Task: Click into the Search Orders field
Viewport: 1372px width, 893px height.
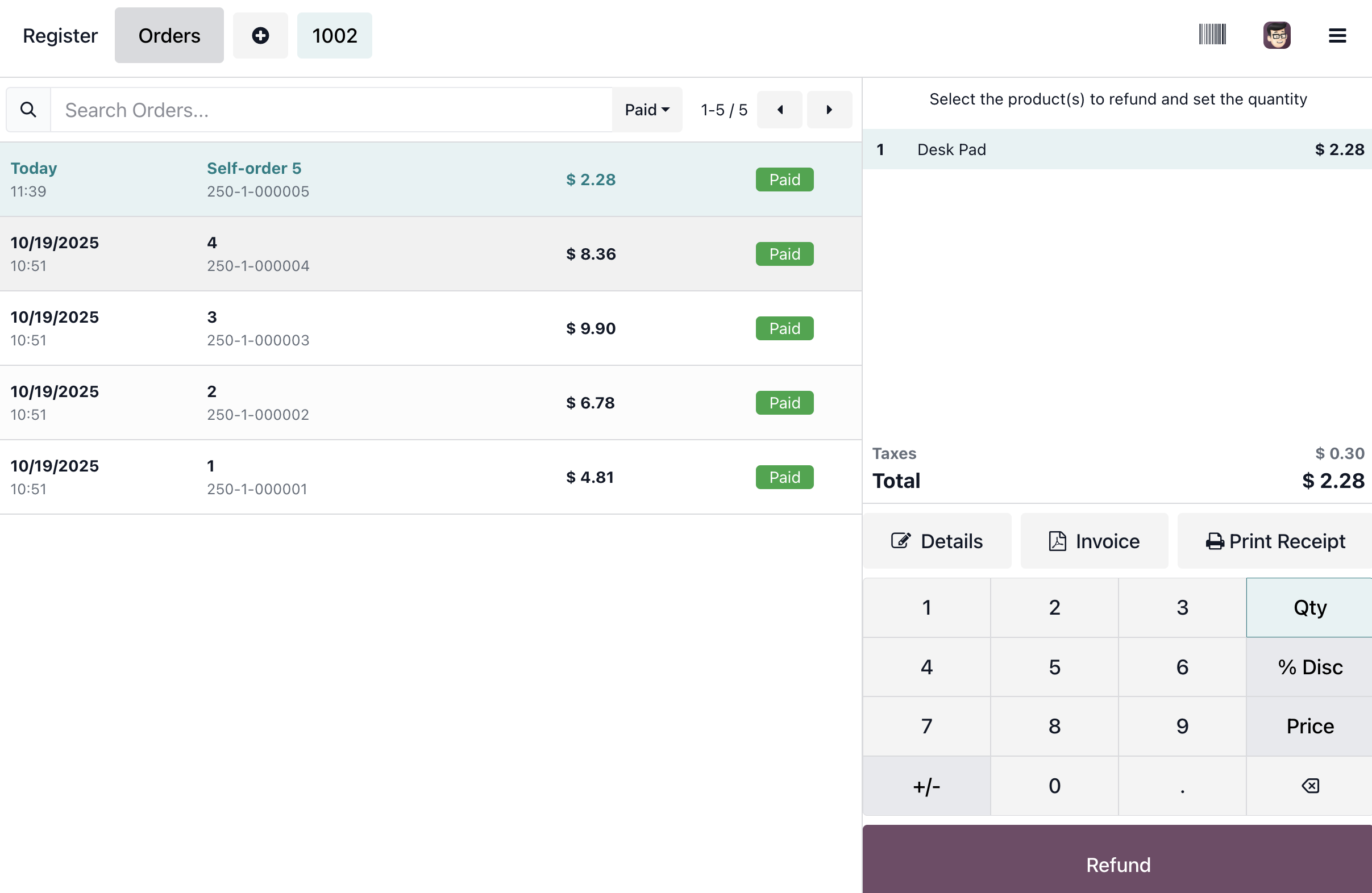Action: (331, 110)
